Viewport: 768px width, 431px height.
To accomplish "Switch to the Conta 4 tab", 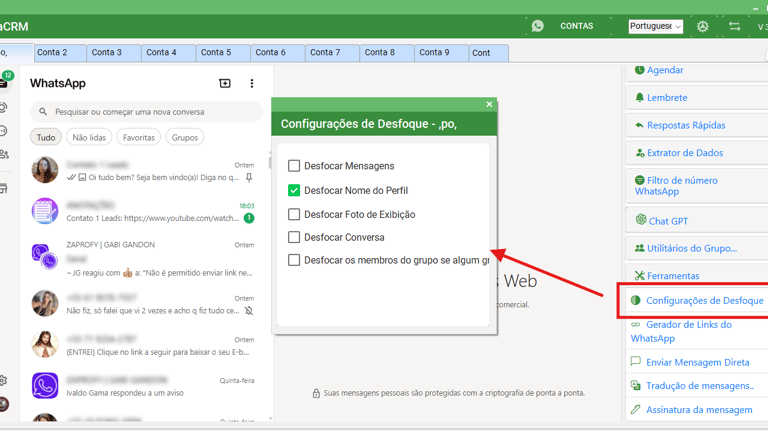I will [168, 53].
